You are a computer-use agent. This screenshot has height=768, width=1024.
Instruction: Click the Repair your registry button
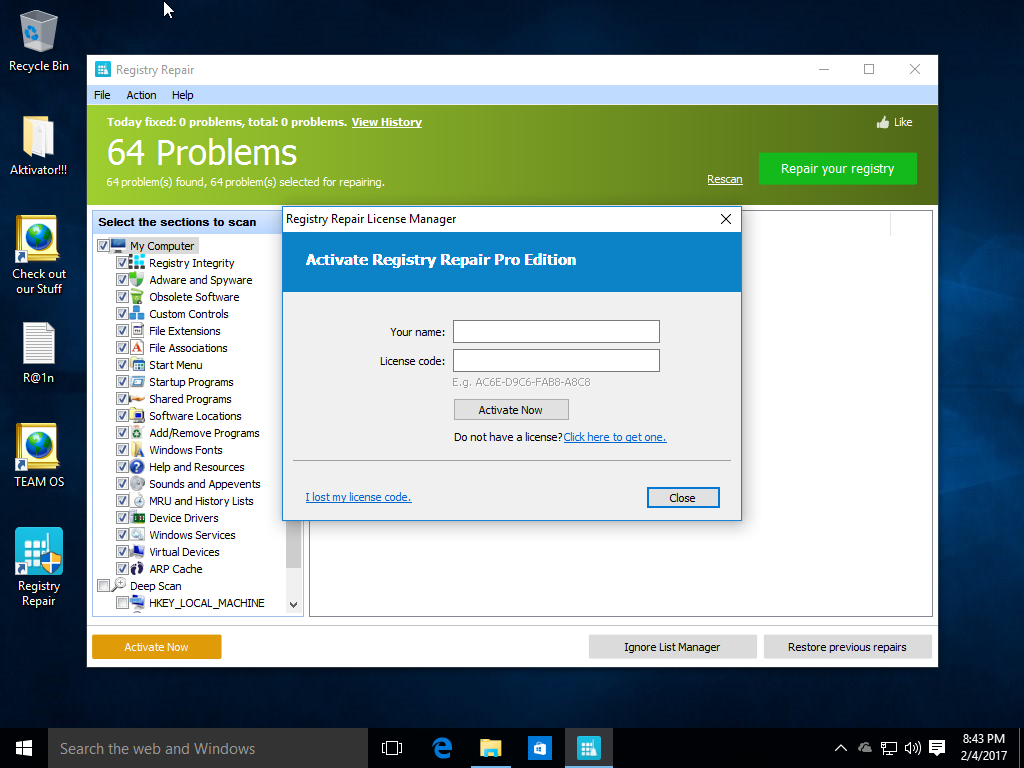[x=837, y=168]
